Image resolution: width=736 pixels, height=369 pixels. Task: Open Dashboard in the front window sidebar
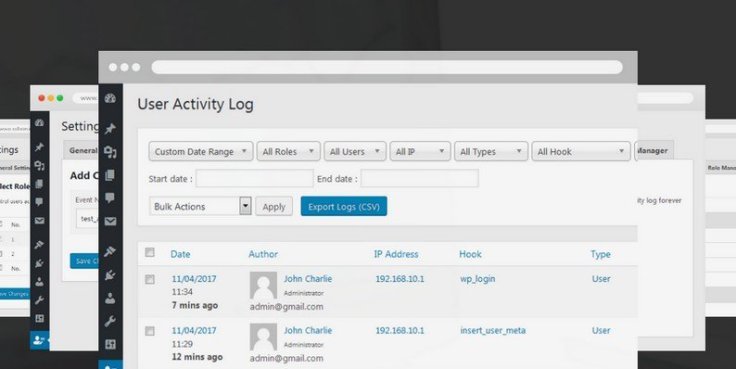coord(110,99)
